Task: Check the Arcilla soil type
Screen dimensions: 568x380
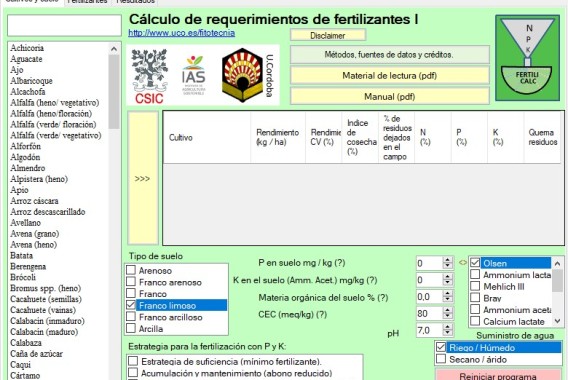Action: coord(131,328)
